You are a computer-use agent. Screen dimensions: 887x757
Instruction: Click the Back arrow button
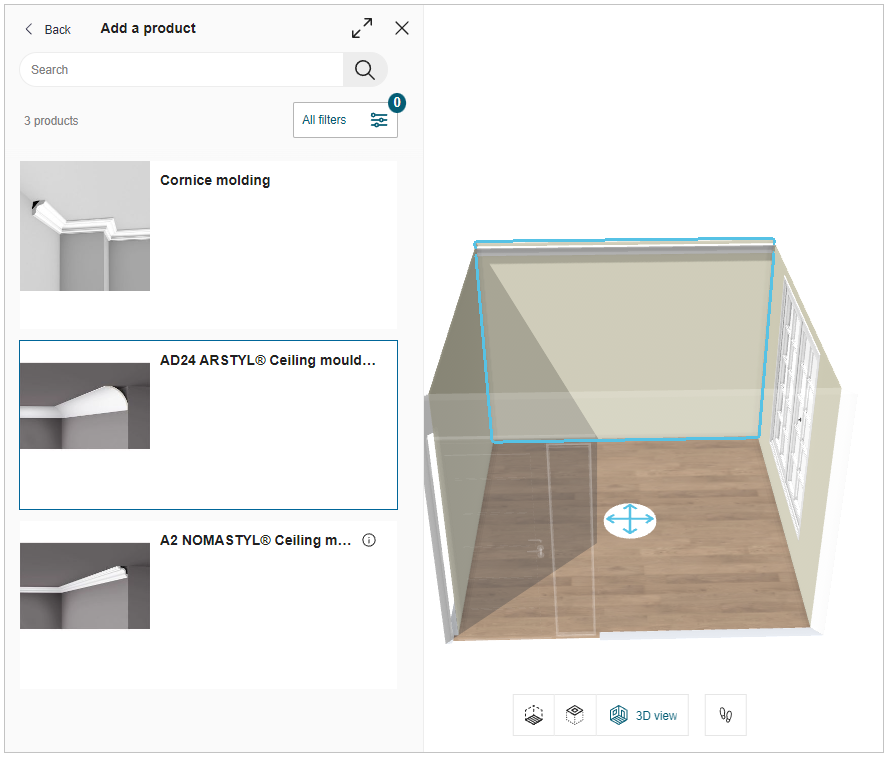pos(48,29)
